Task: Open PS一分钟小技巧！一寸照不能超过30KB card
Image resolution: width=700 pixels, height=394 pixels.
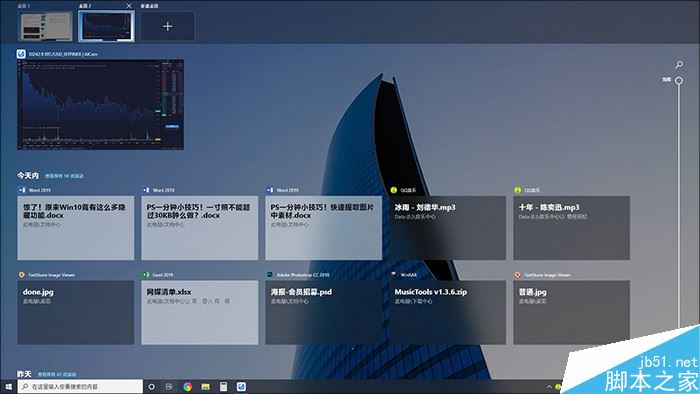Action: coord(200,228)
